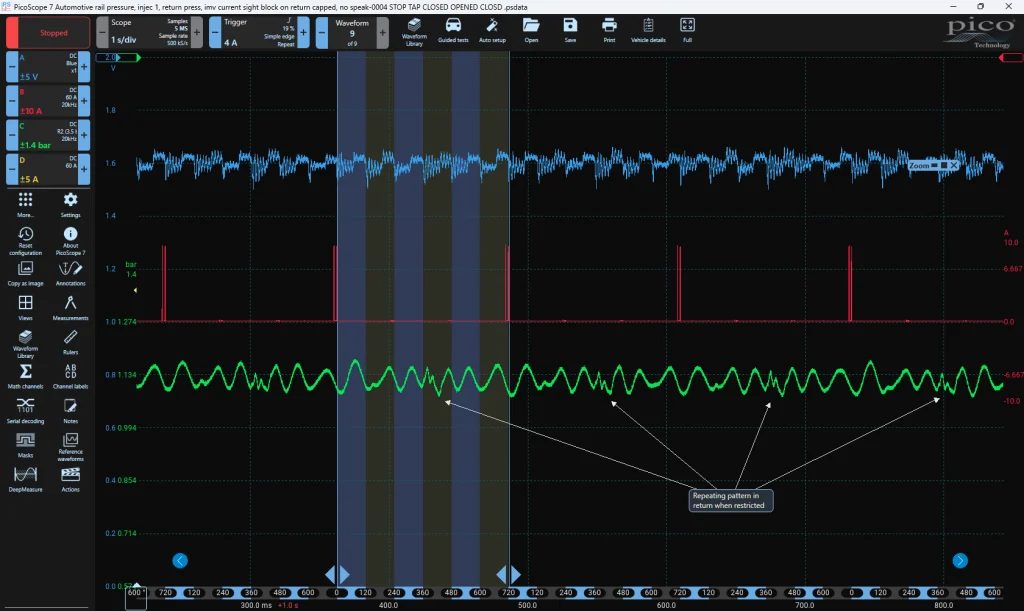This screenshot has width=1024, height=611.
Task: Open the Actions tool
Action: pyautogui.click(x=71, y=480)
